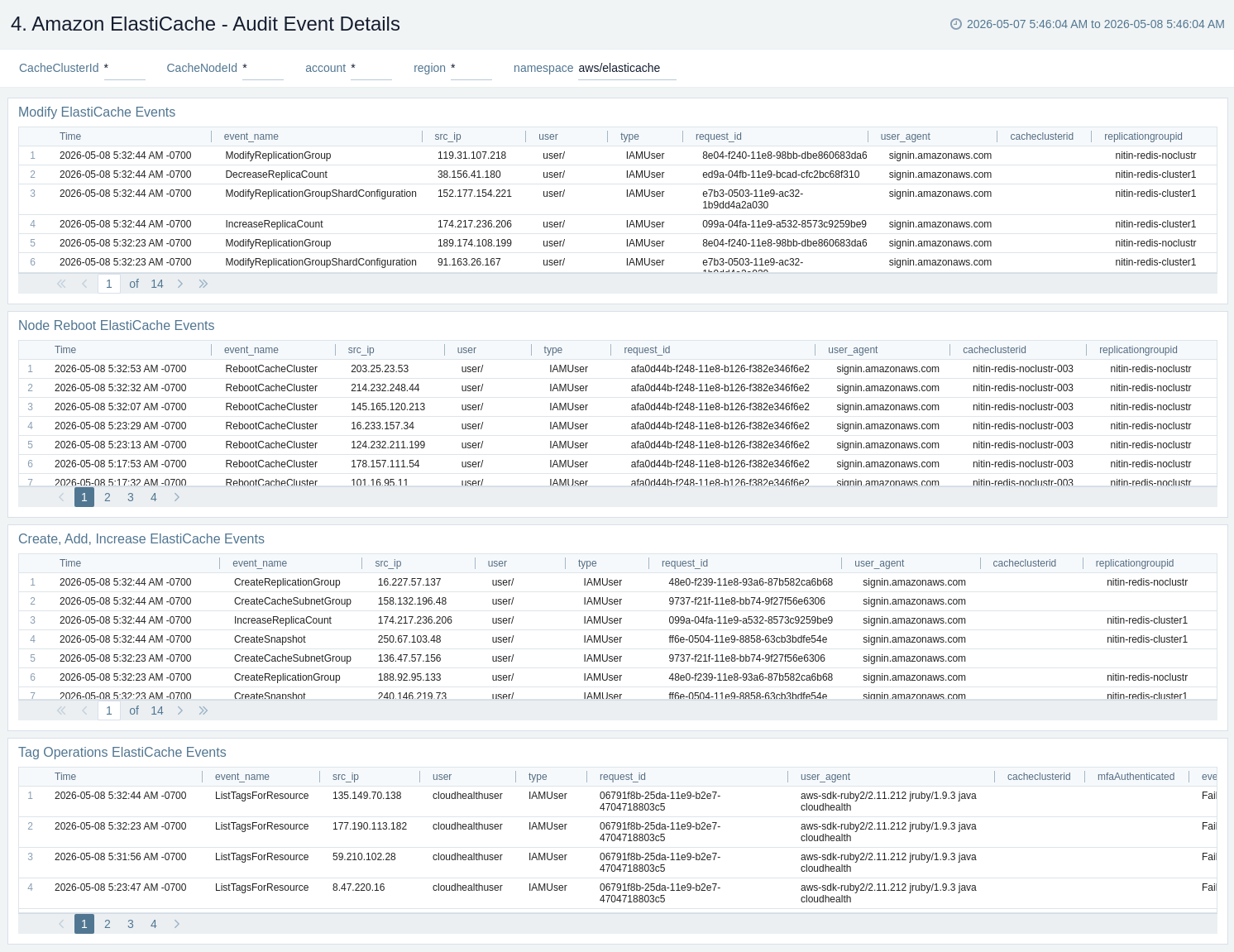Sort Modify ElastiCache Events by event_name column
This screenshot has height=952, width=1234.
click(251, 136)
